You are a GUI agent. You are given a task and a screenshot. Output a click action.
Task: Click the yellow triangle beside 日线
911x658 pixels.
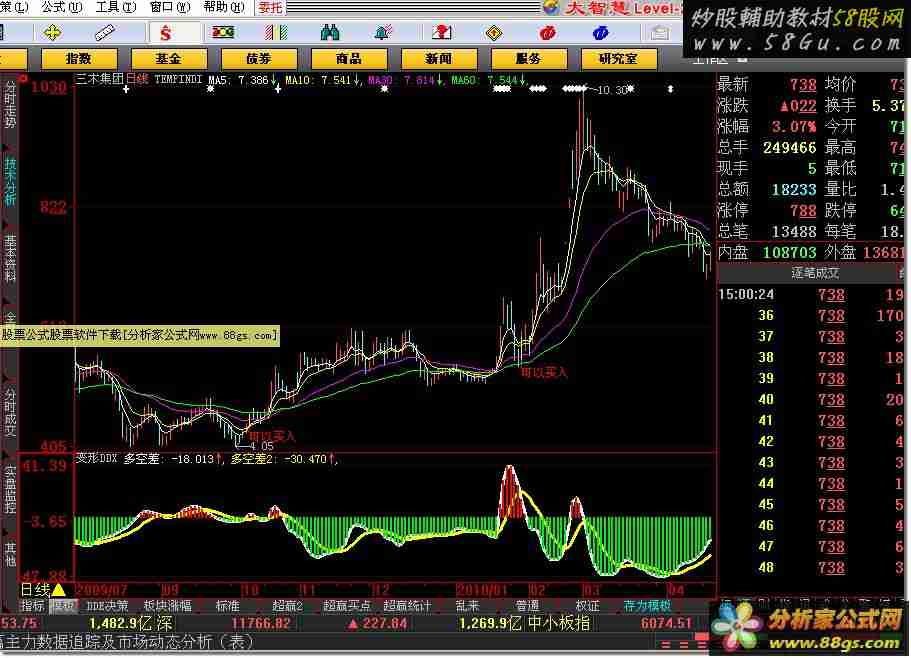pyautogui.click(x=59, y=590)
